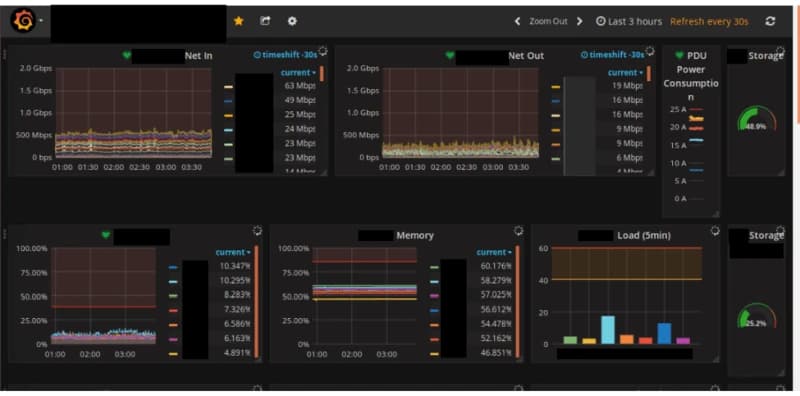800x396 pixels.
Task: Click the 54.478% Memory legend value
Action: click(496, 324)
